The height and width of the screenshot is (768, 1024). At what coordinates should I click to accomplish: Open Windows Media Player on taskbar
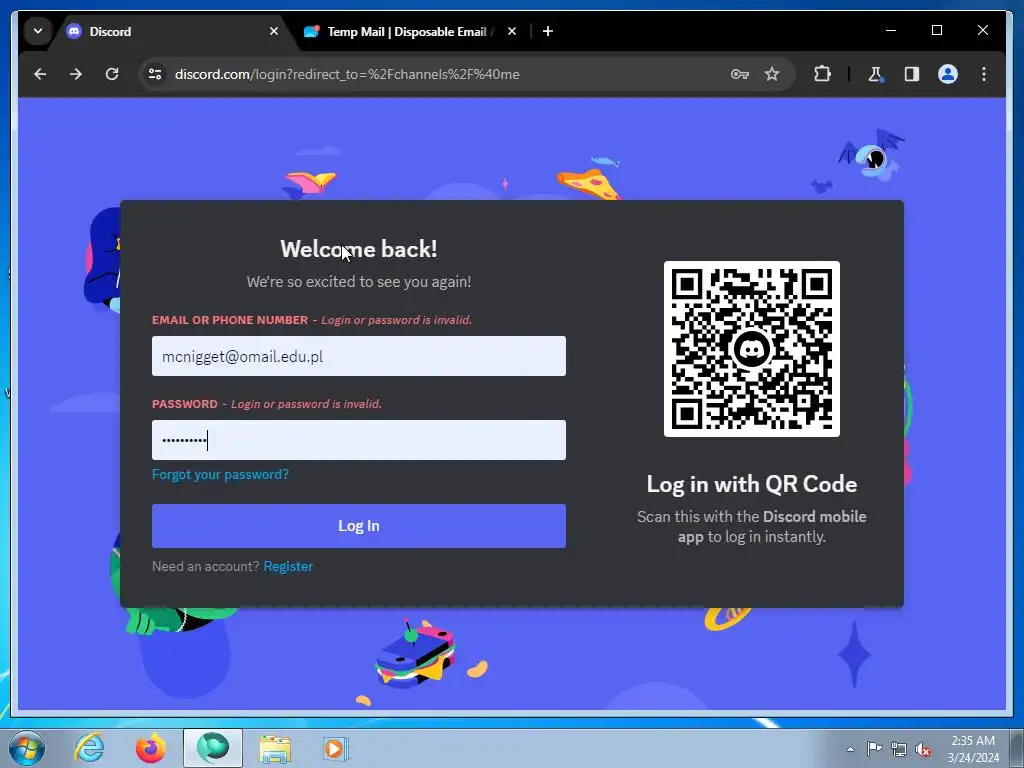[336, 748]
